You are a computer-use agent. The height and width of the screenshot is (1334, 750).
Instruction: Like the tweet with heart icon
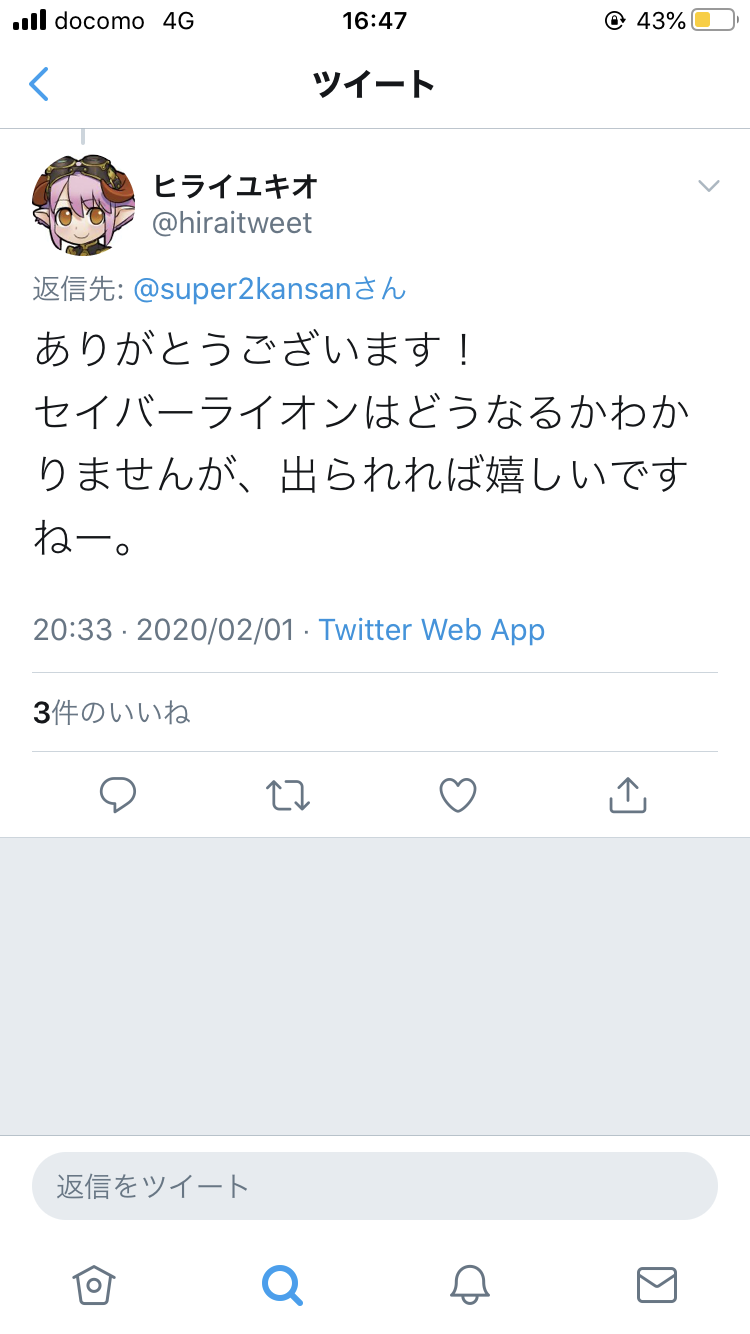458,795
